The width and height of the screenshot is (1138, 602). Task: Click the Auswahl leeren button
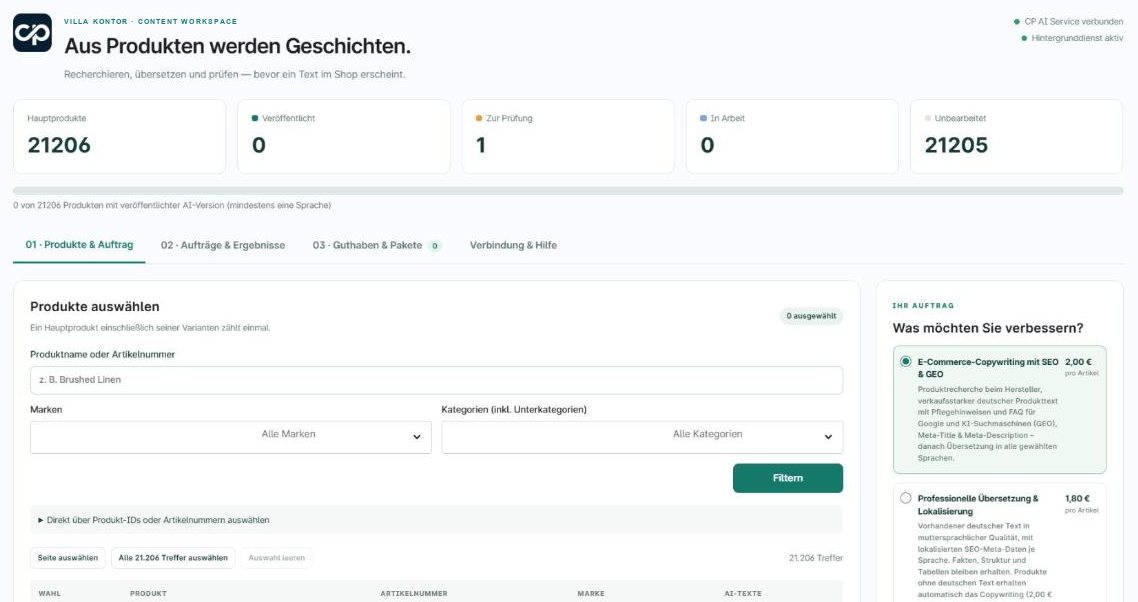point(277,558)
